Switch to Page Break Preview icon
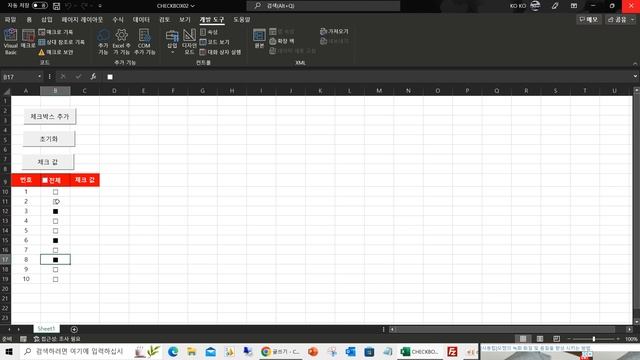 (556, 339)
